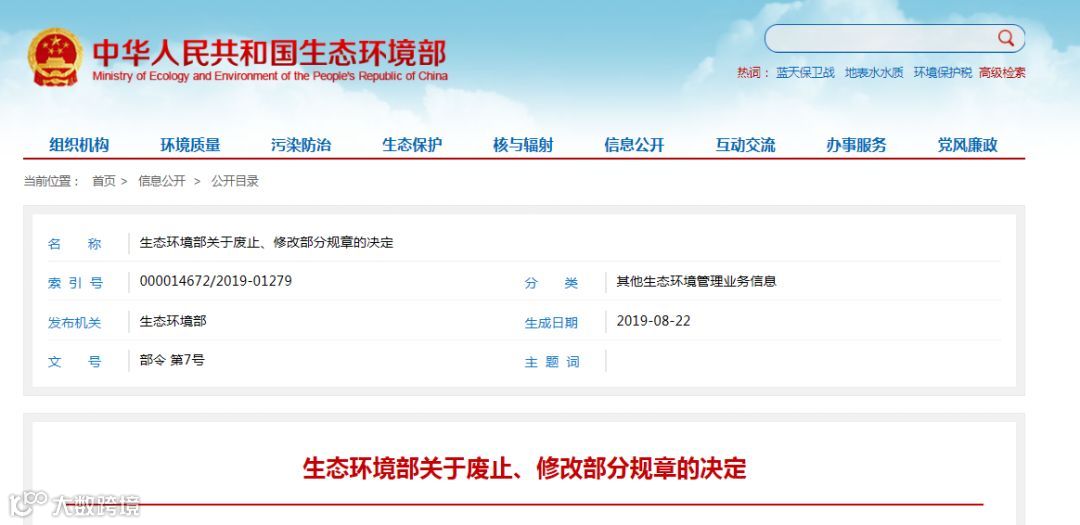Open the 环境质量 menu
Image resolution: width=1080 pixels, height=525 pixels.
190,145
